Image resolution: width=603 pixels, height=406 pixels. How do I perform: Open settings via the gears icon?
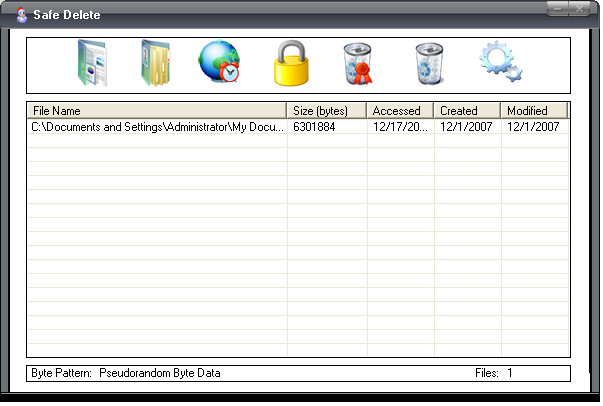500,62
